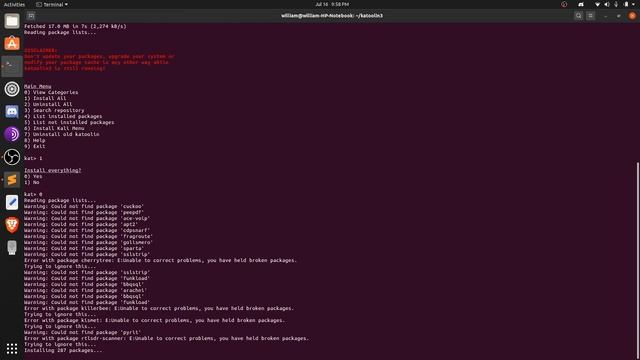Viewport: 640px width, 360px height.
Task: Click the 'Fetched 17.0 MB' line
Action: 75,26
